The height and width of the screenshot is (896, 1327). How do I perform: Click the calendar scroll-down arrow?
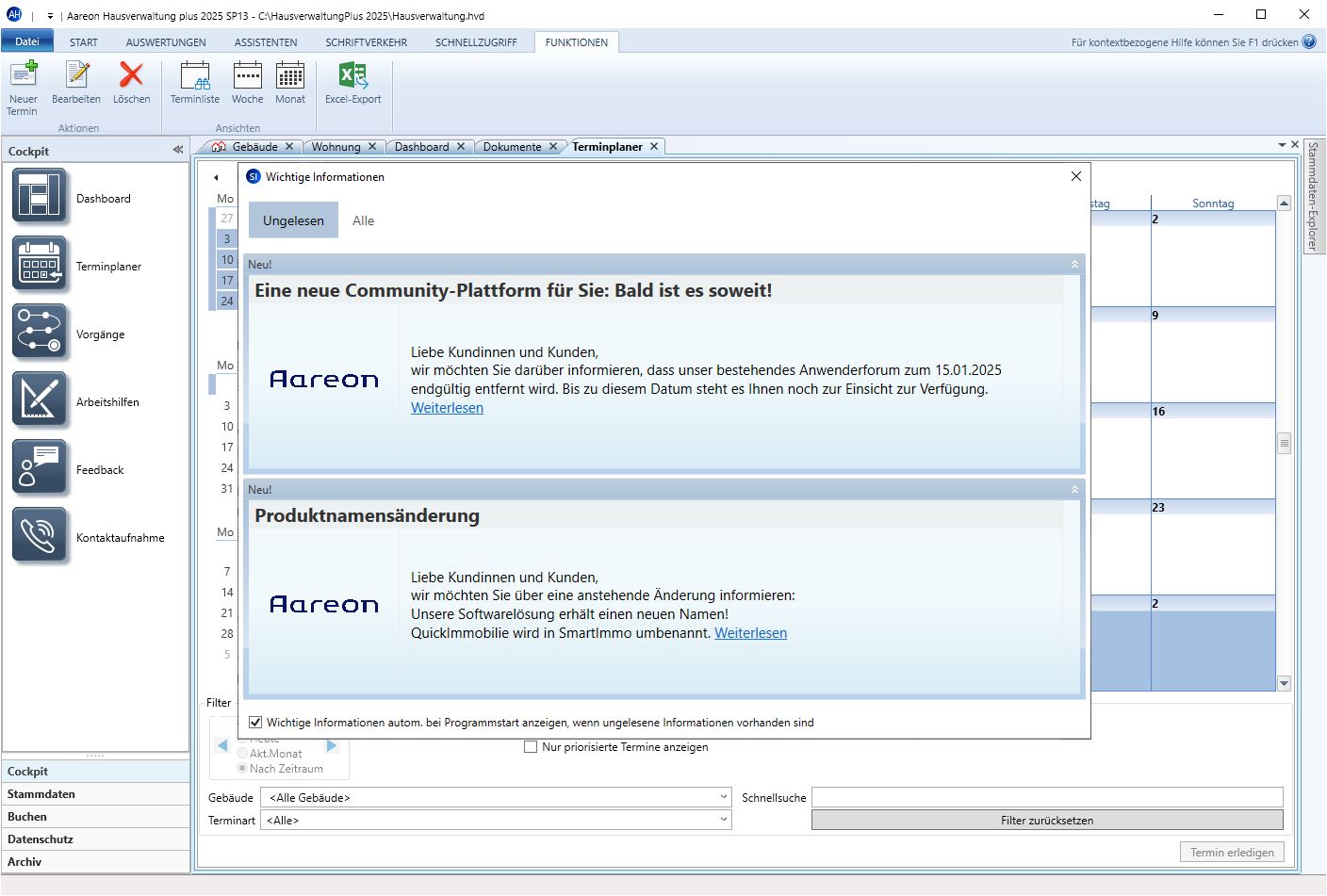tap(1284, 683)
